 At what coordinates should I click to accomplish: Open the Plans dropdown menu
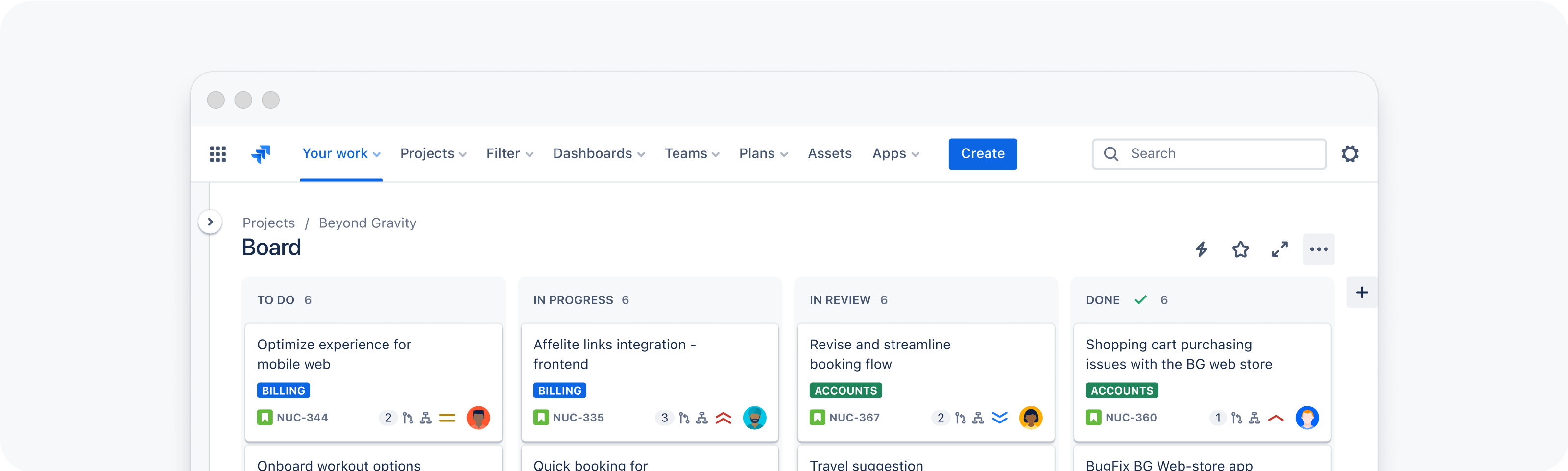coord(763,153)
